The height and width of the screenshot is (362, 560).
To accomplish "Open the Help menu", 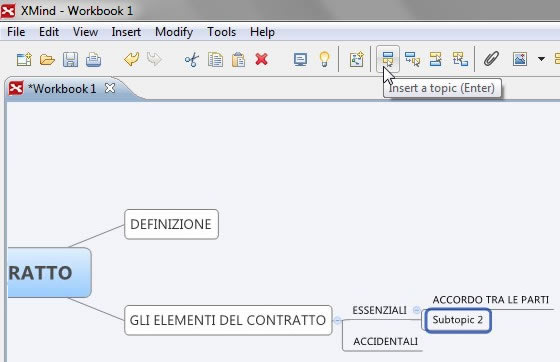I will pos(262,32).
